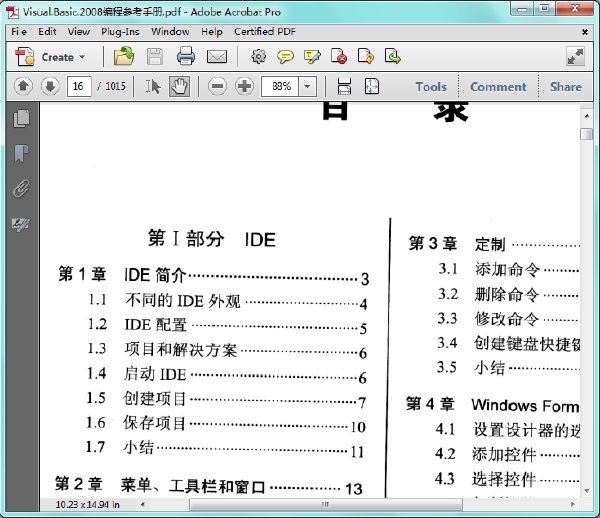Open the Comment pane
The width and height of the screenshot is (600, 518).
pyautogui.click(x=498, y=86)
